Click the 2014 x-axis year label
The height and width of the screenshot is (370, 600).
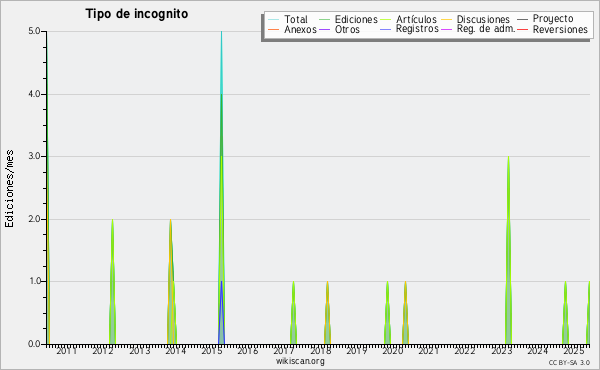175,351
